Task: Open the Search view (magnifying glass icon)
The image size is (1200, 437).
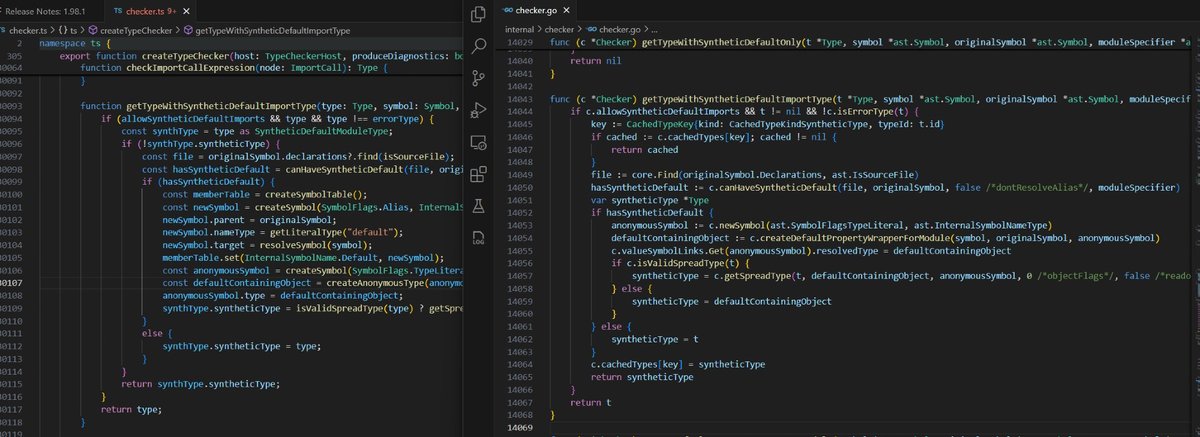Action: point(478,46)
